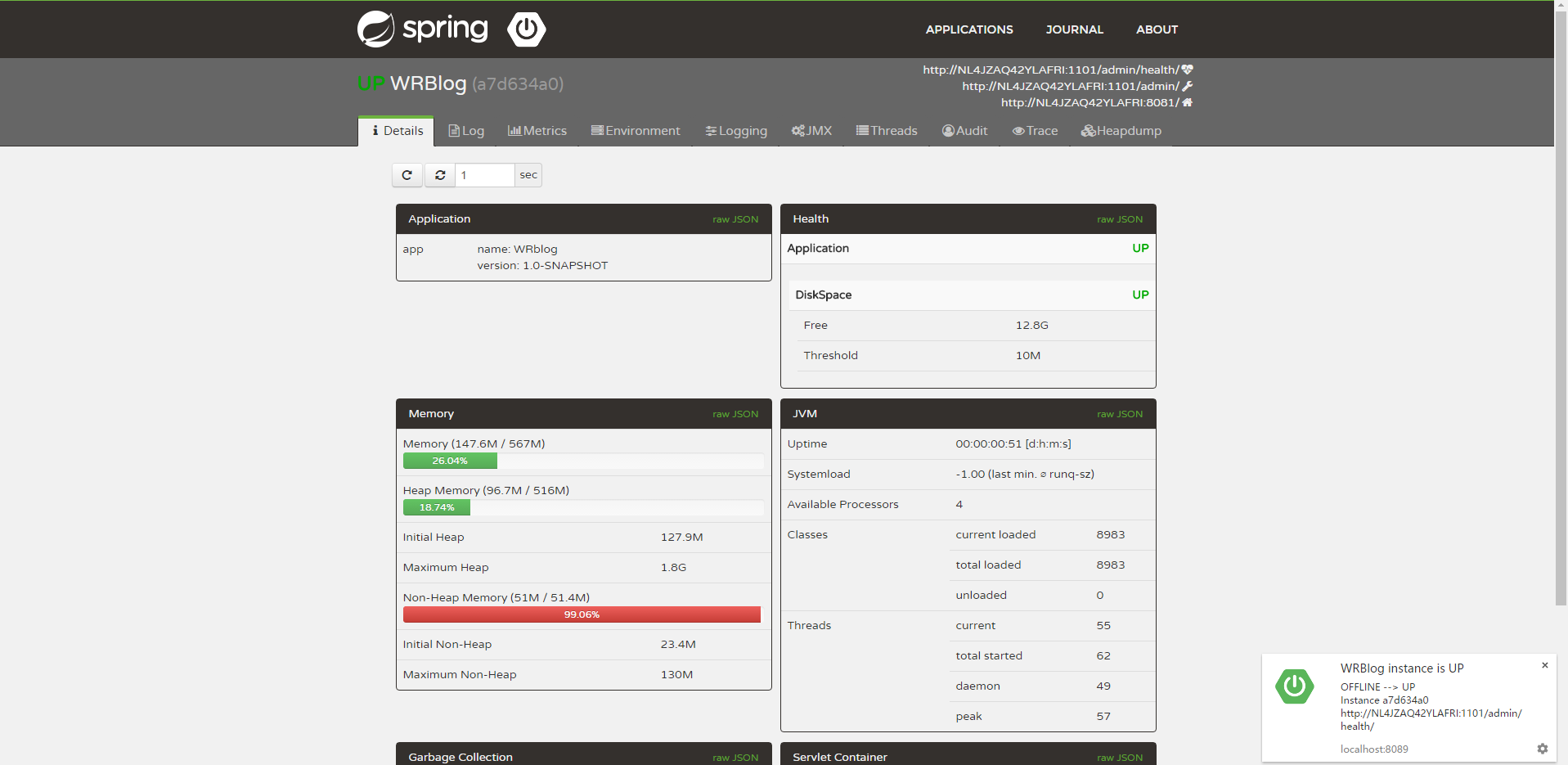Click the Heap Memory 18.74% progress bar
This screenshot has width=1568, height=765.
coord(437,507)
